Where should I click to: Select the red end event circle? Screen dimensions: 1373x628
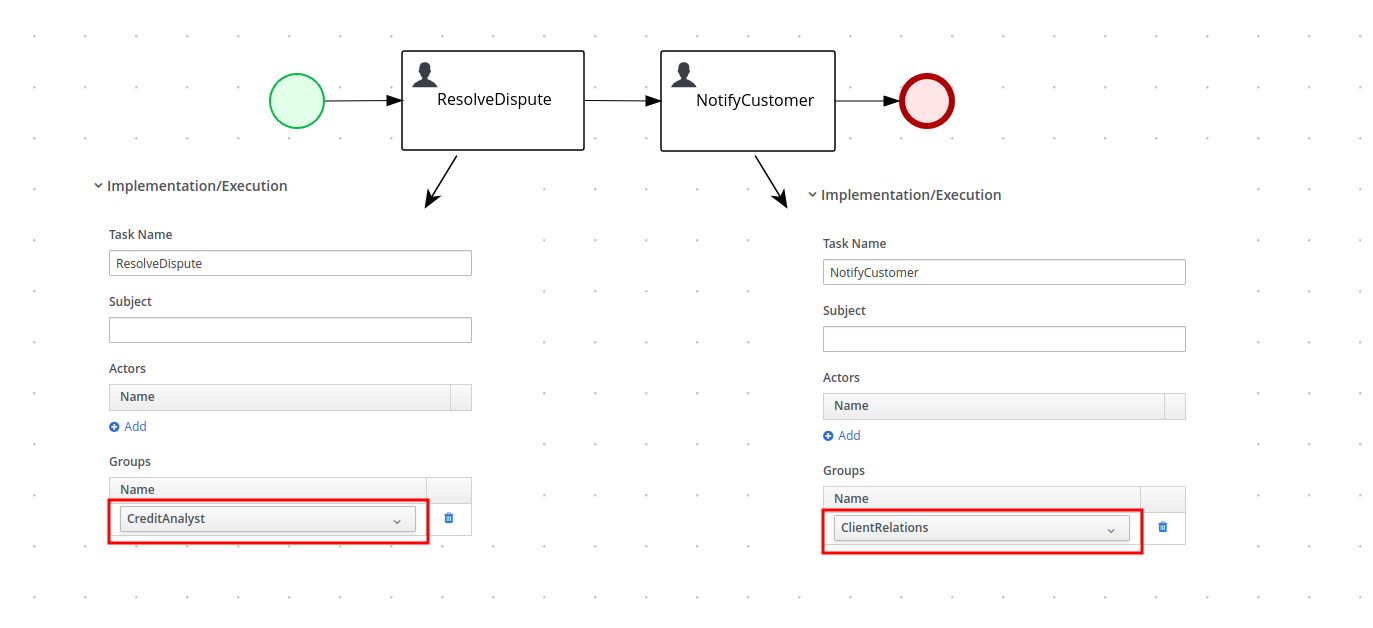click(926, 100)
